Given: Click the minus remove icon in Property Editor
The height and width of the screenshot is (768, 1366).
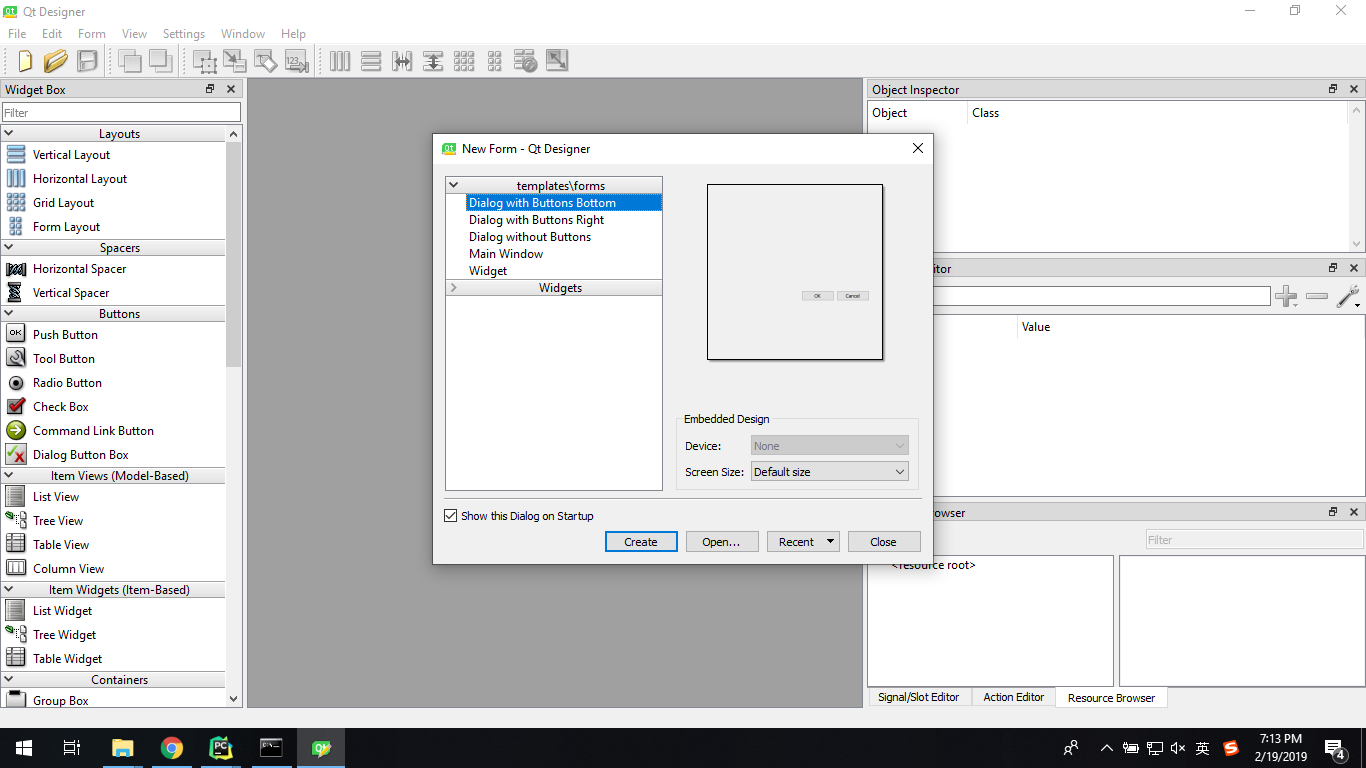Looking at the screenshot, I should pyautogui.click(x=1317, y=297).
